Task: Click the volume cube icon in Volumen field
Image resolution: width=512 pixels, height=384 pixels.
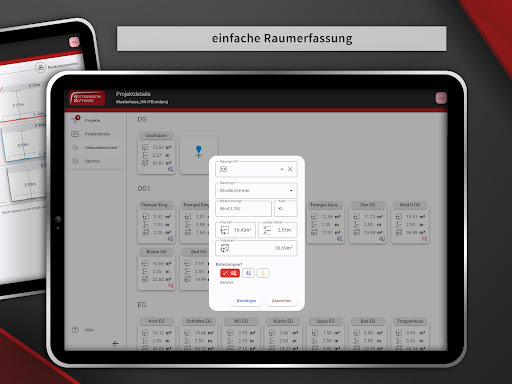Action: click(x=225, y=248)
